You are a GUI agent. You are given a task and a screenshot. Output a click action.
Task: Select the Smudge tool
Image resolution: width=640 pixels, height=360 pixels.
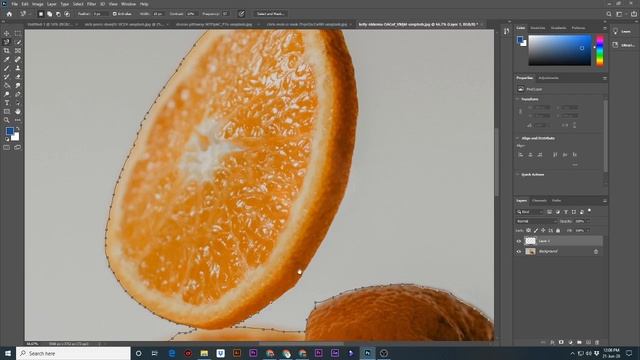(18, 85)
